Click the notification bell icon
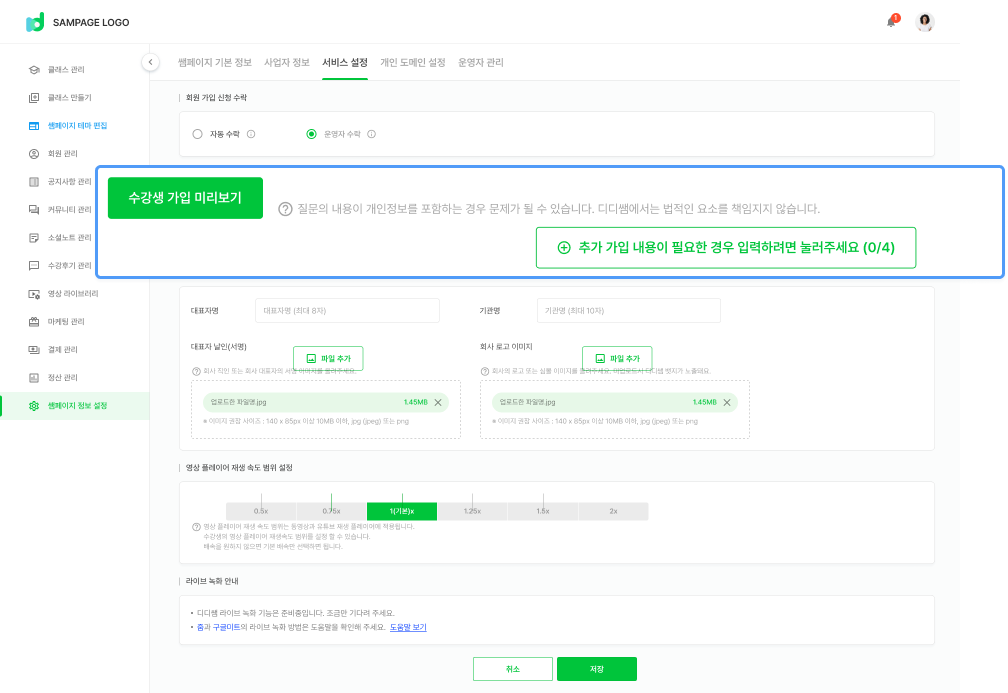The width and height of the screenshot is (1008, 693). (891, 22)
